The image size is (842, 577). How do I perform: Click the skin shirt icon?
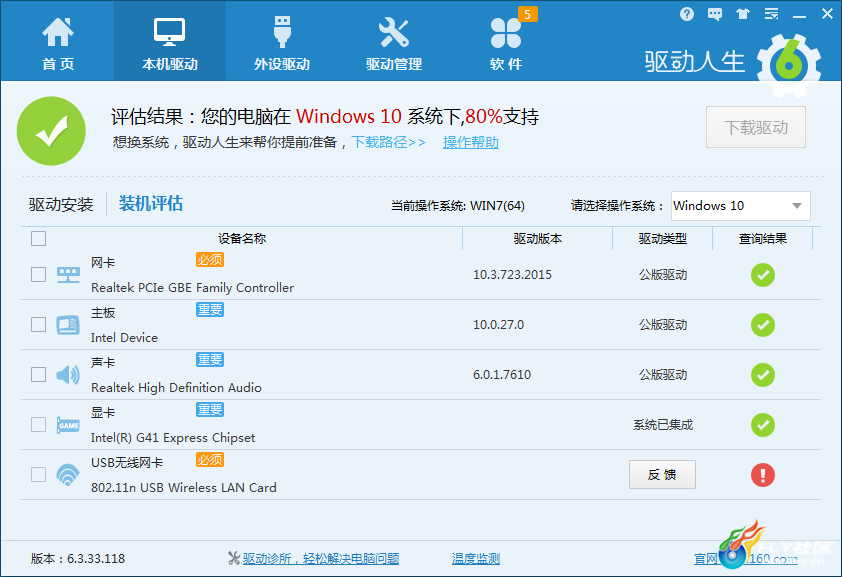coord(743,14)
